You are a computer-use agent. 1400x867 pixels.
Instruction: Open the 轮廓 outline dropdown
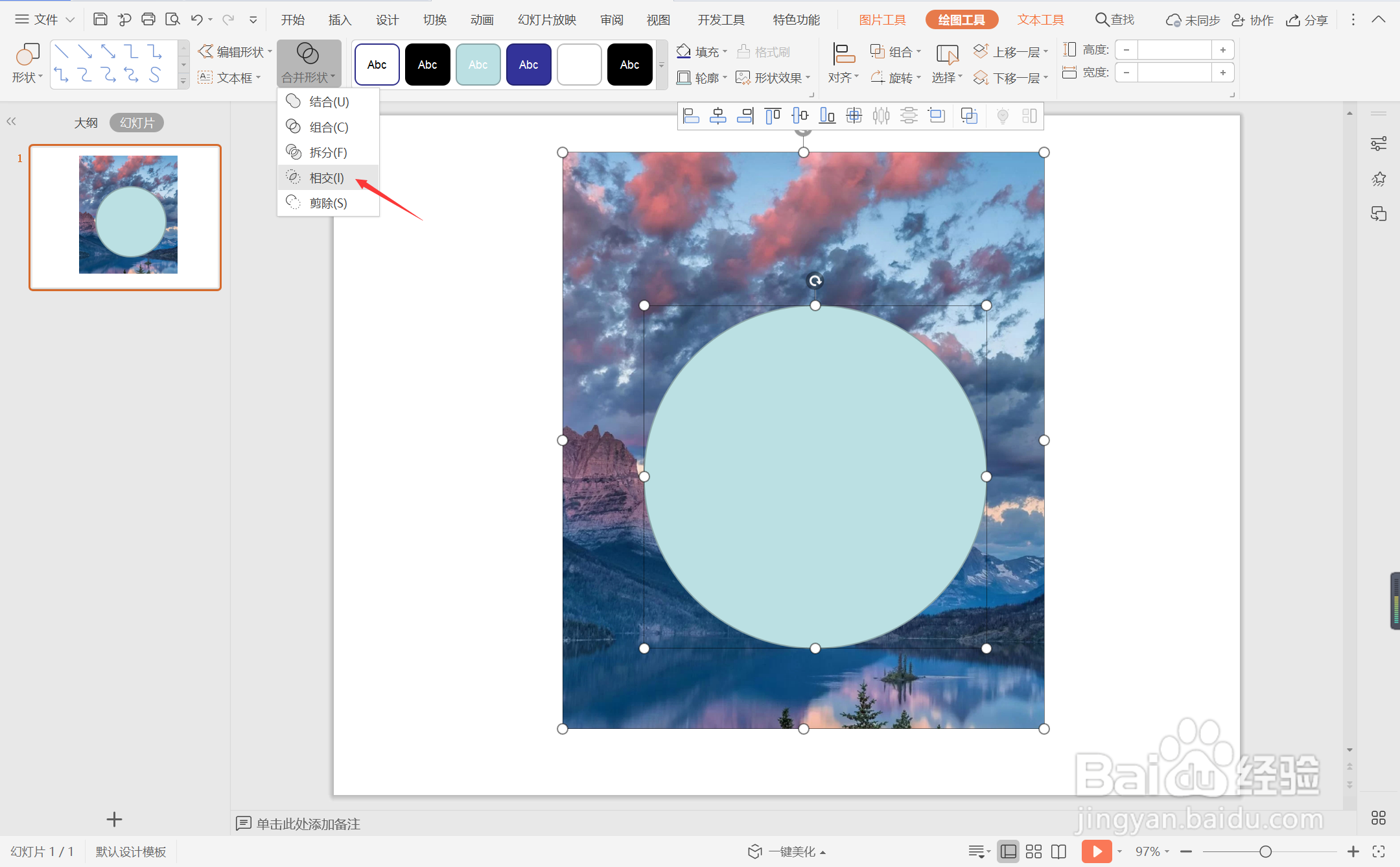(x=702, y=78)
